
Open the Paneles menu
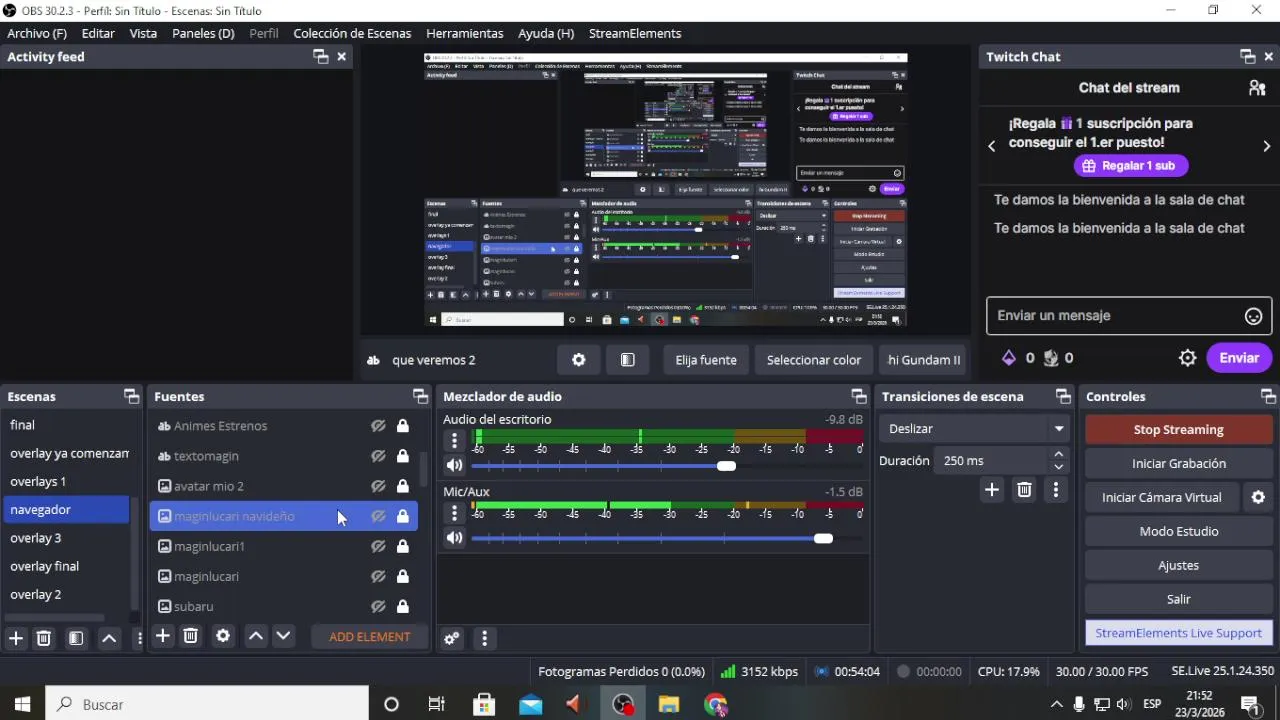[x=203, y=33]
